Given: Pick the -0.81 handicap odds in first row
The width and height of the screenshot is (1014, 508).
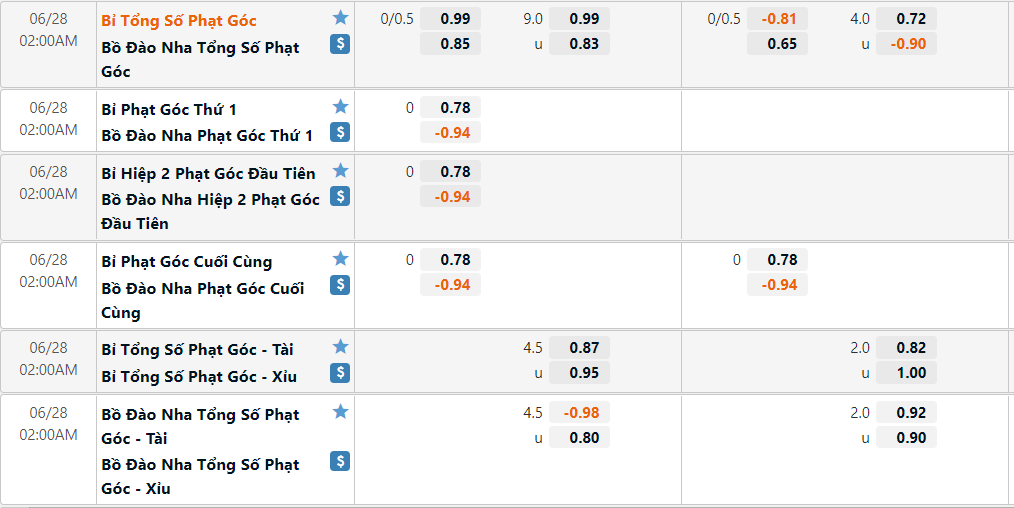Looking at the screenshot, I should coord(777,19).
